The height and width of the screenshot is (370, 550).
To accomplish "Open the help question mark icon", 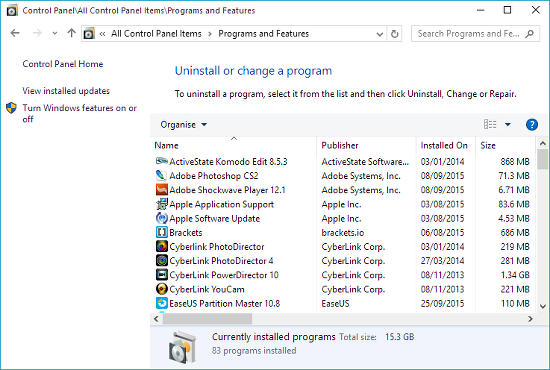I will [x=532, y=125].
